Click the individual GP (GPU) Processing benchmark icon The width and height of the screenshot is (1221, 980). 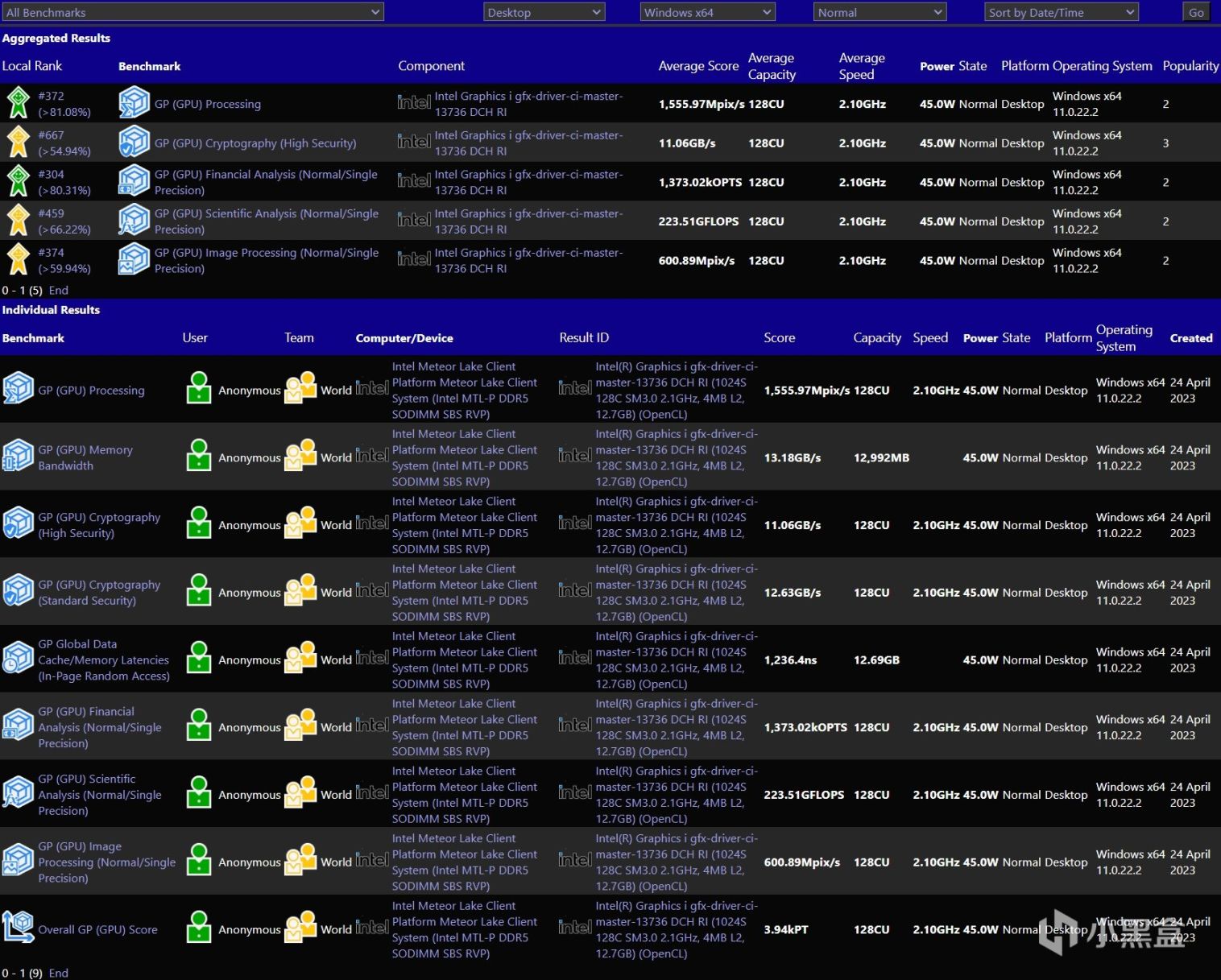click(x=18, y=389)
